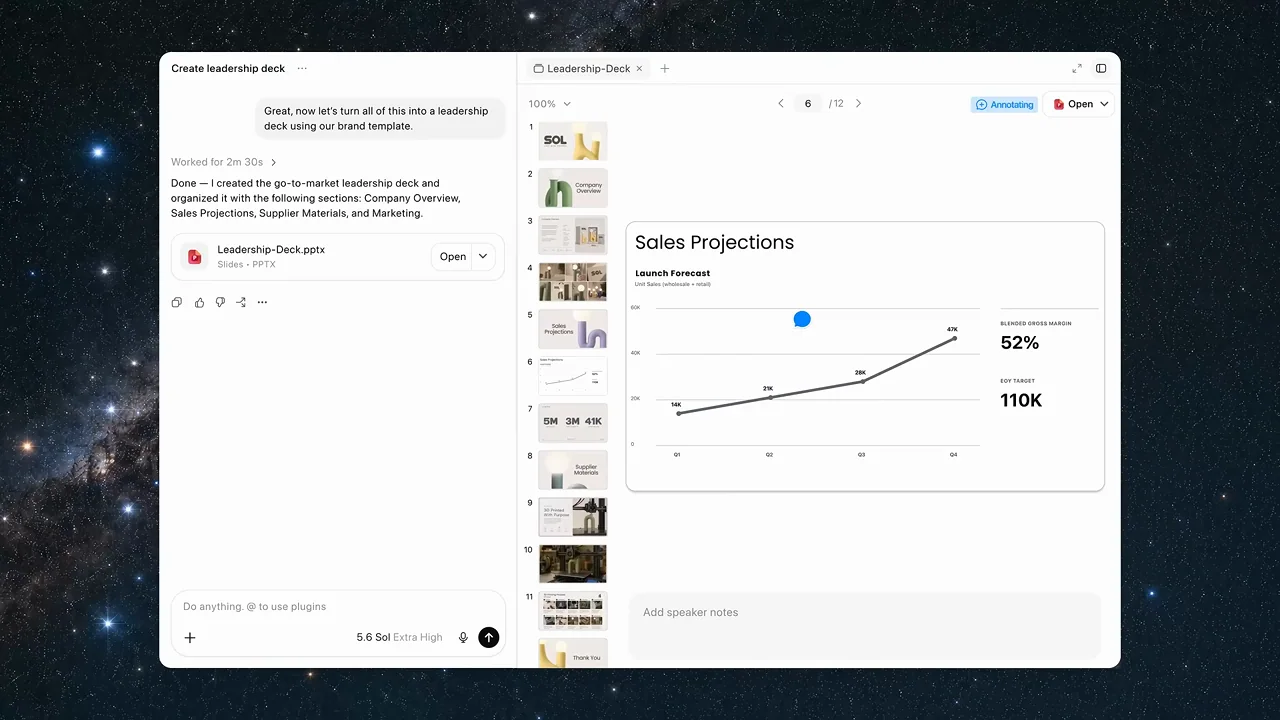Click the Leadership-Deck.pptx red file icon
Viewport: 1280px width, 720px height.
pos(194,257)
